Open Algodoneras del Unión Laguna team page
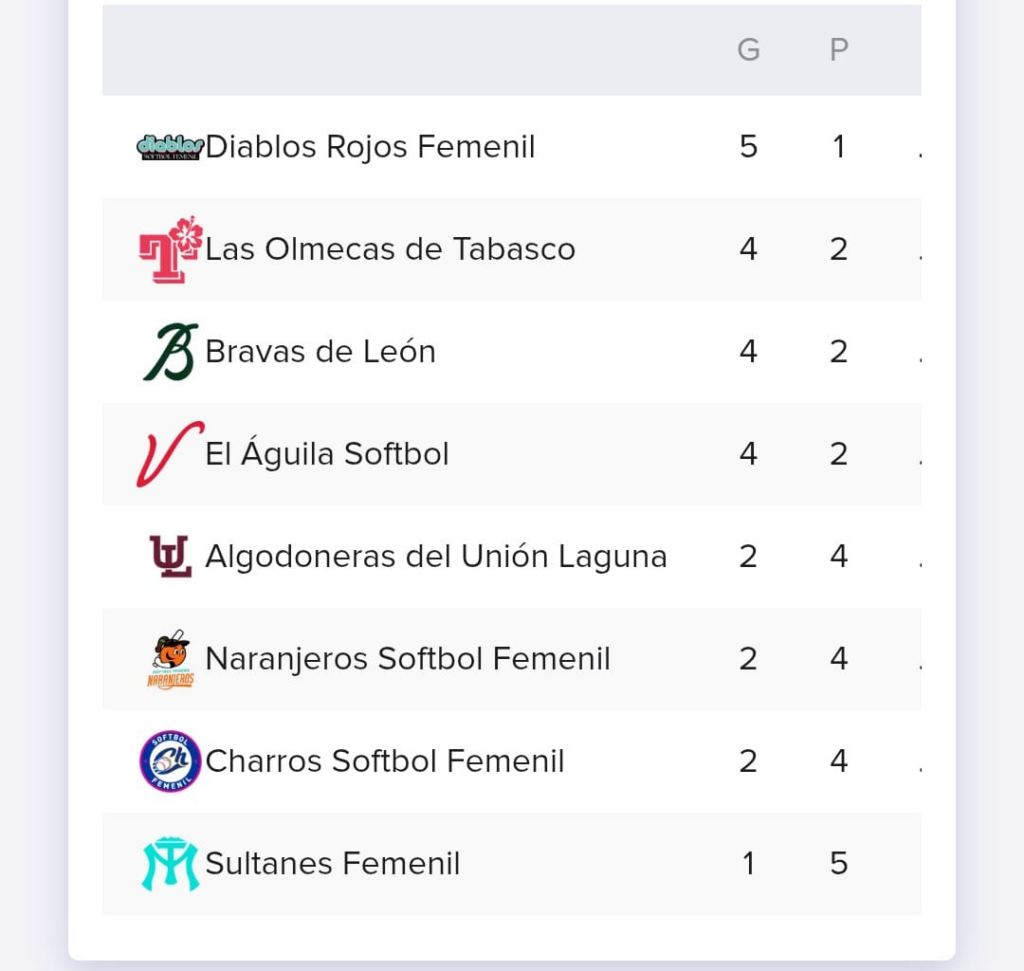Viewport: 1024px width, 971px height. pyautogui.click(x=436, y=556)
